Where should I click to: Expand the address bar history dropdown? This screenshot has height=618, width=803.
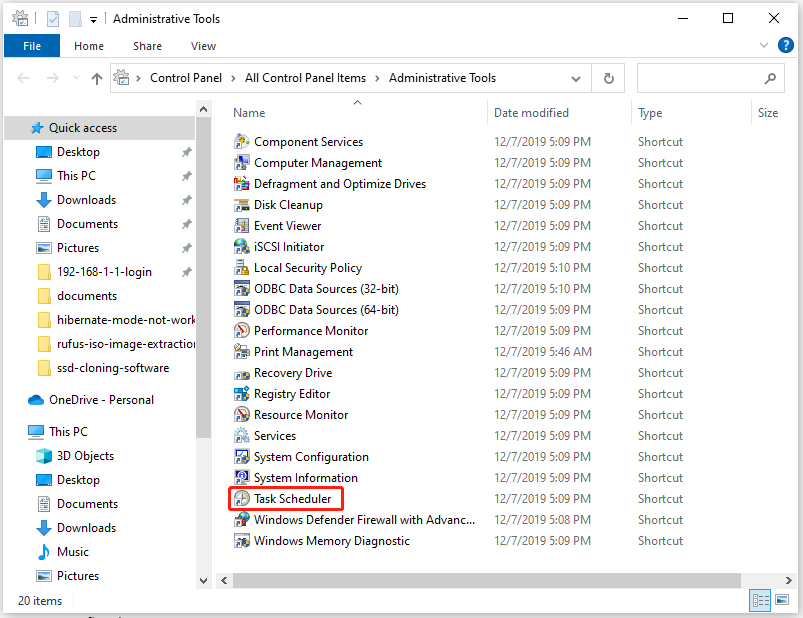point(576,78)
